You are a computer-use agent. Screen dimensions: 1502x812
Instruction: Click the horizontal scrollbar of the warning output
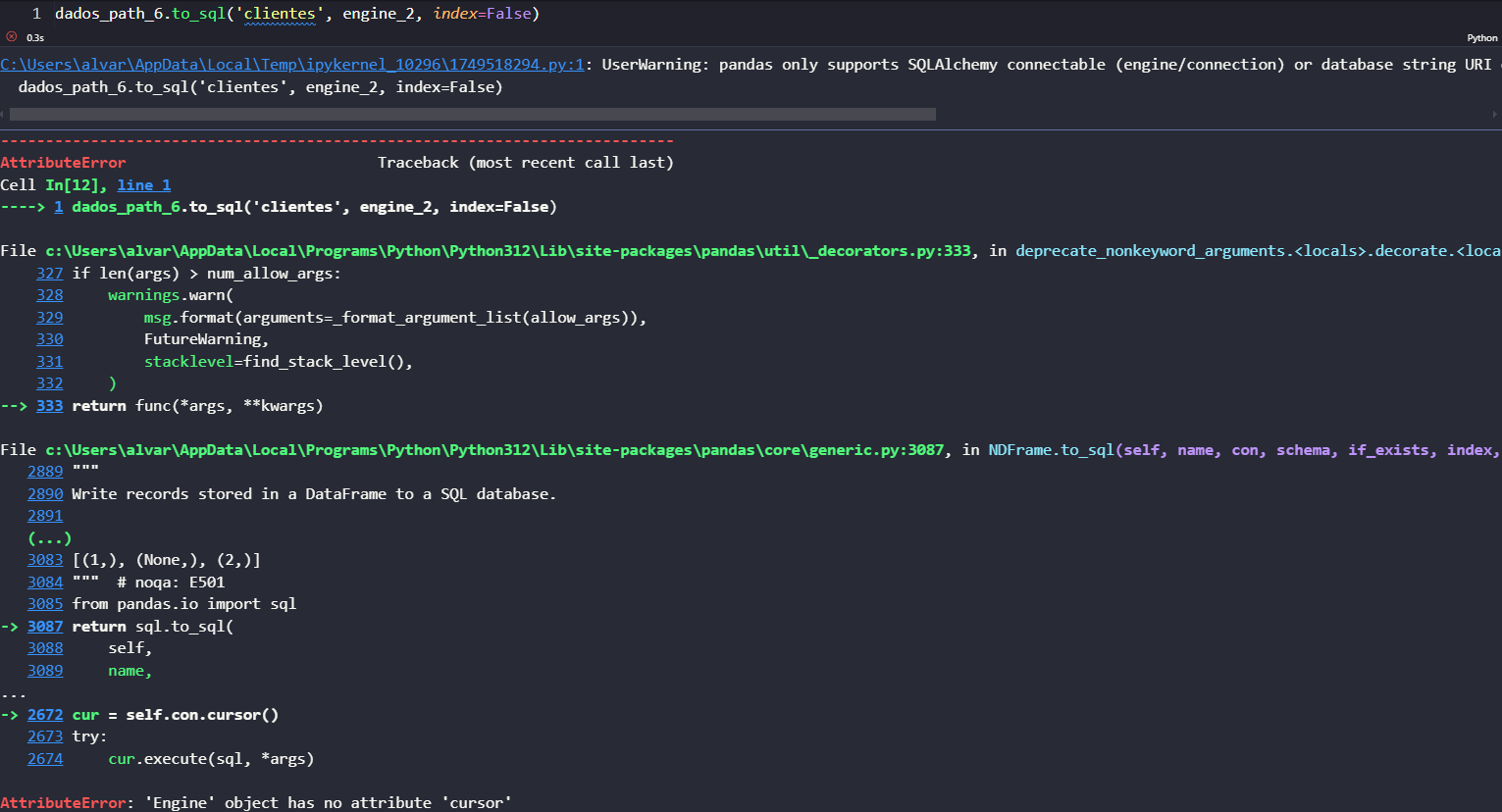(x=473, y=115)
